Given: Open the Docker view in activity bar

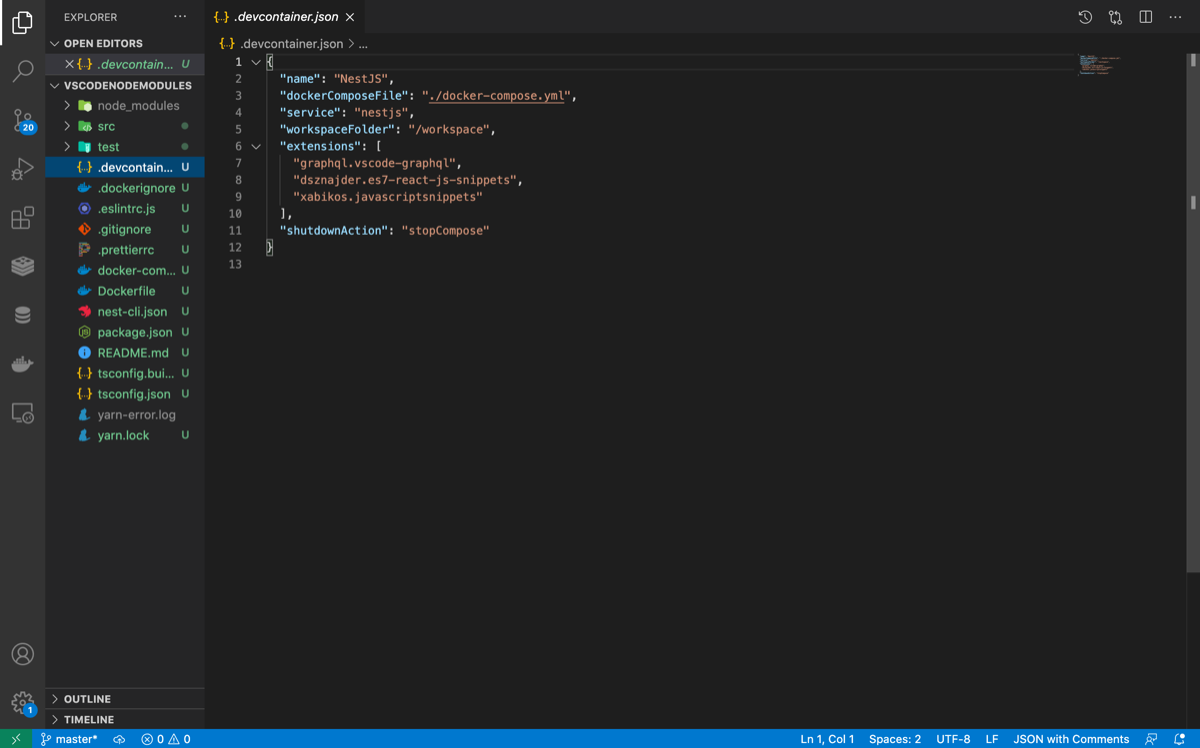Looking at the screenshot, I should click(x=22, y=364).
